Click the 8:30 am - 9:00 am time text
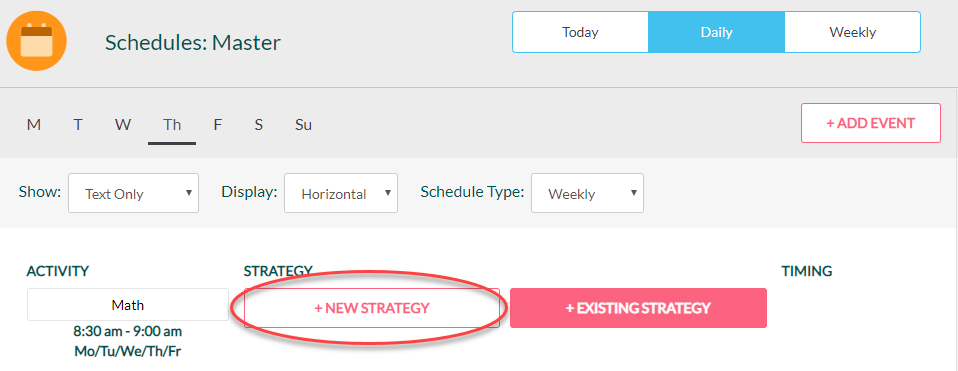The image size is (958, 371). tap(128, 332)
